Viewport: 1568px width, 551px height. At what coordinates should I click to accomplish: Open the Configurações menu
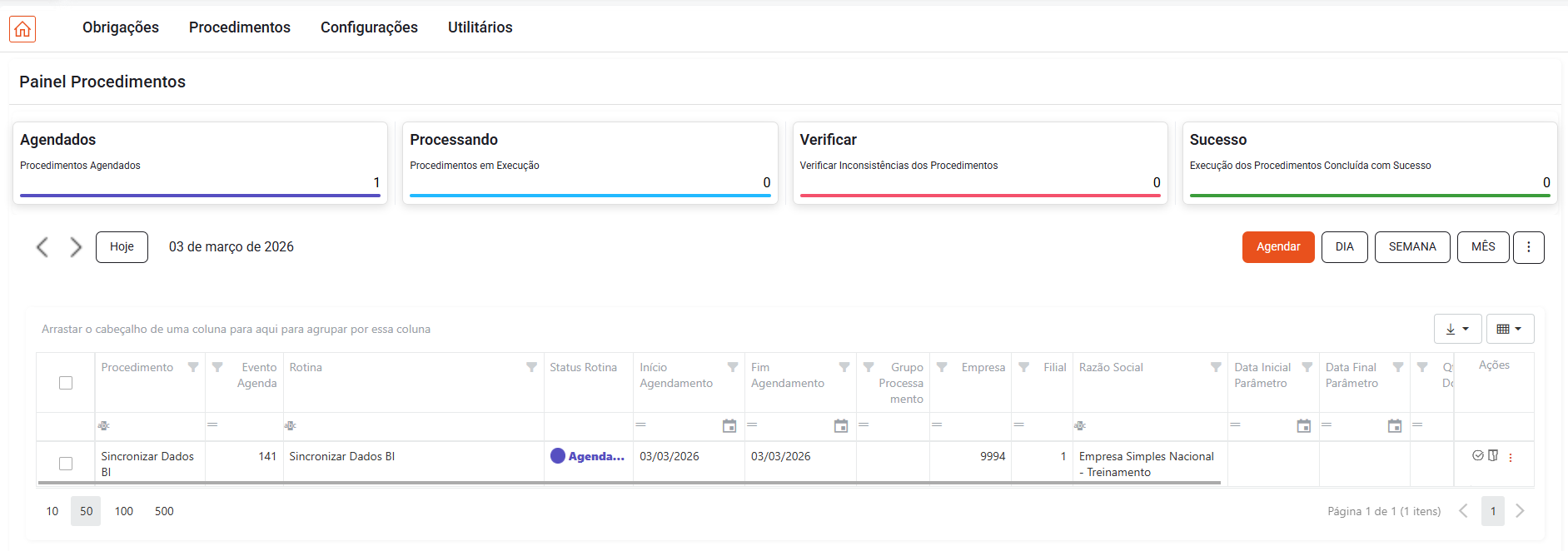click(369, 27)
